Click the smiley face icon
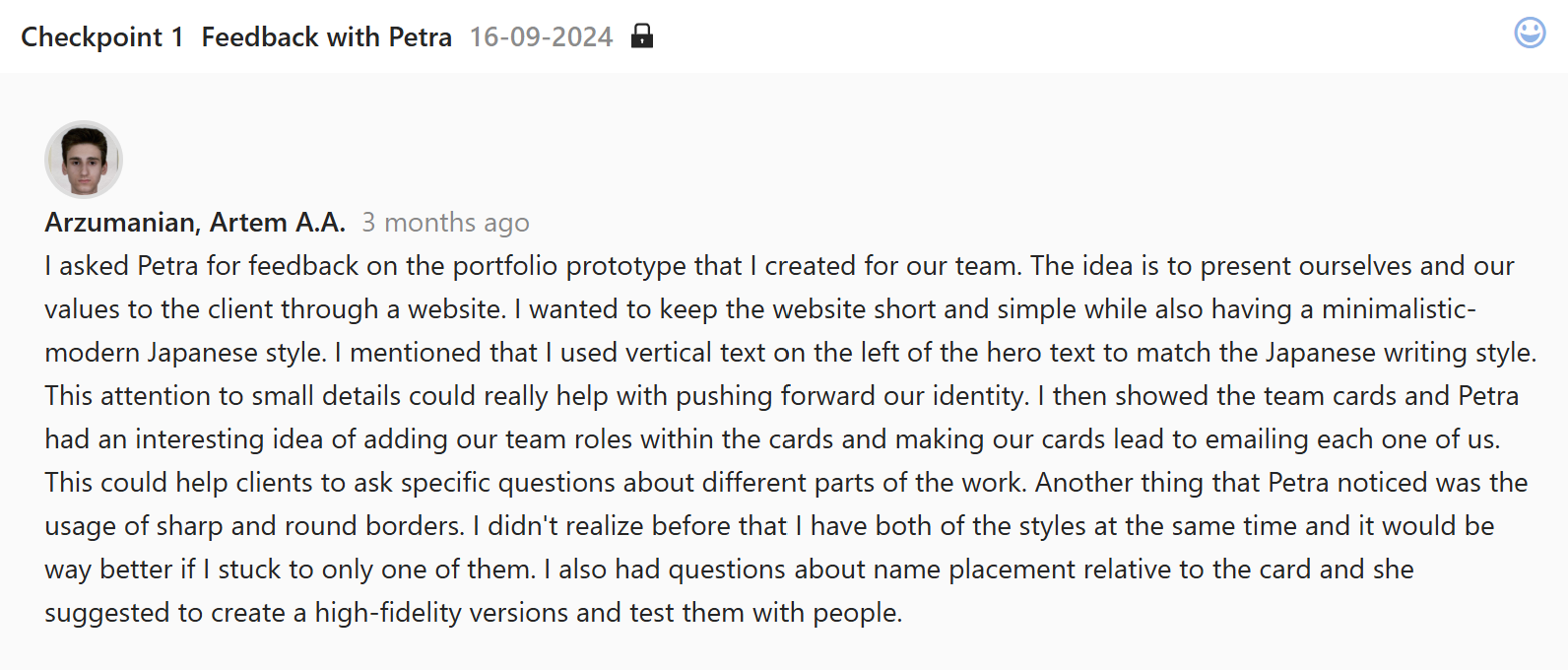 (x=1530, y=33)
